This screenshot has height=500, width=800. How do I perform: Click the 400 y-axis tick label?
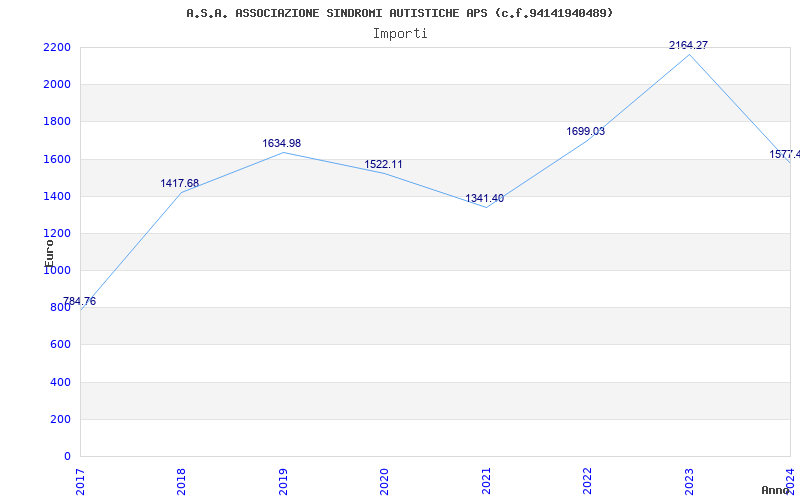tap(61, 382)
